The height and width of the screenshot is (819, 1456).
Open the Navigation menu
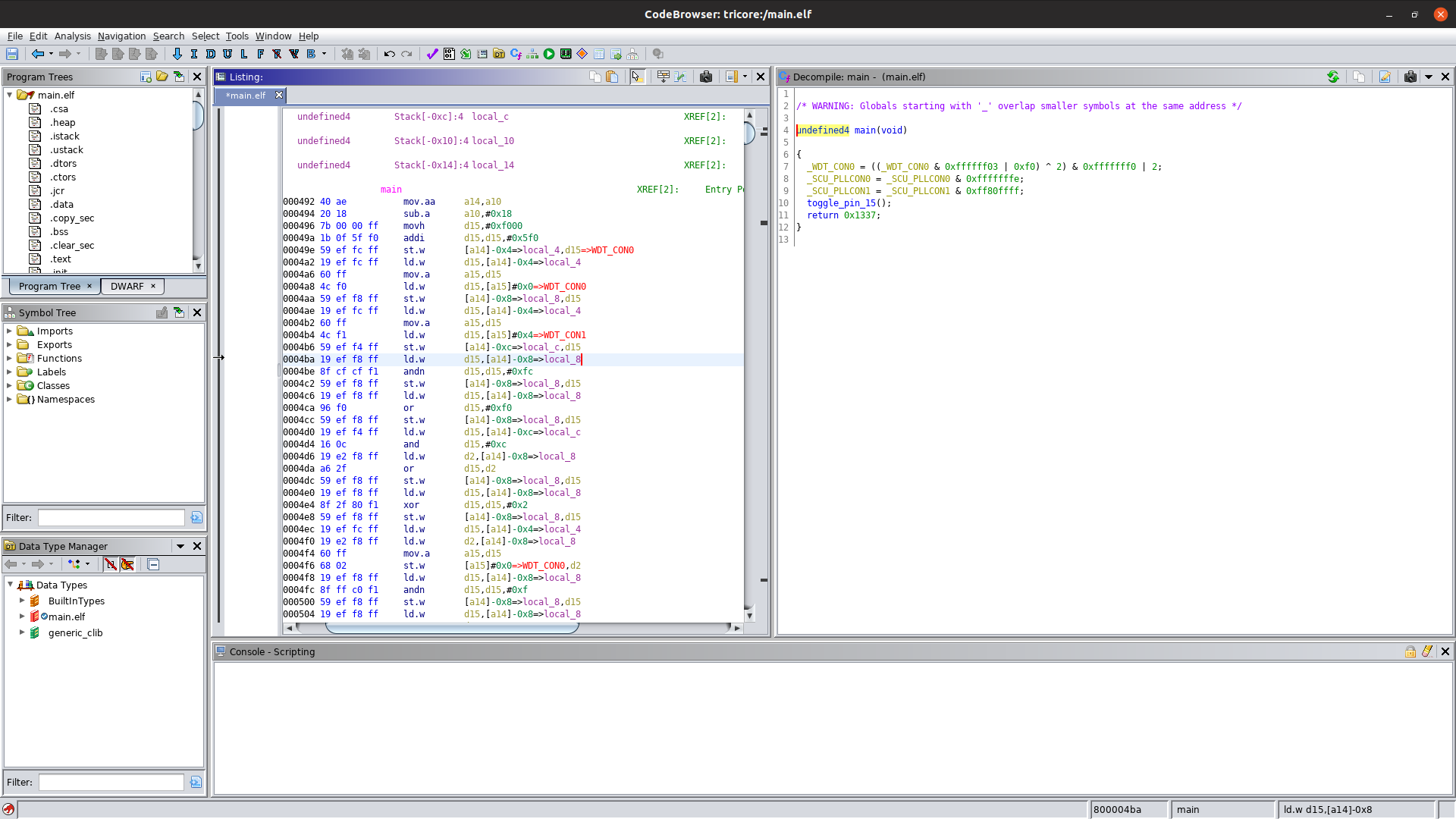[121, 36]
